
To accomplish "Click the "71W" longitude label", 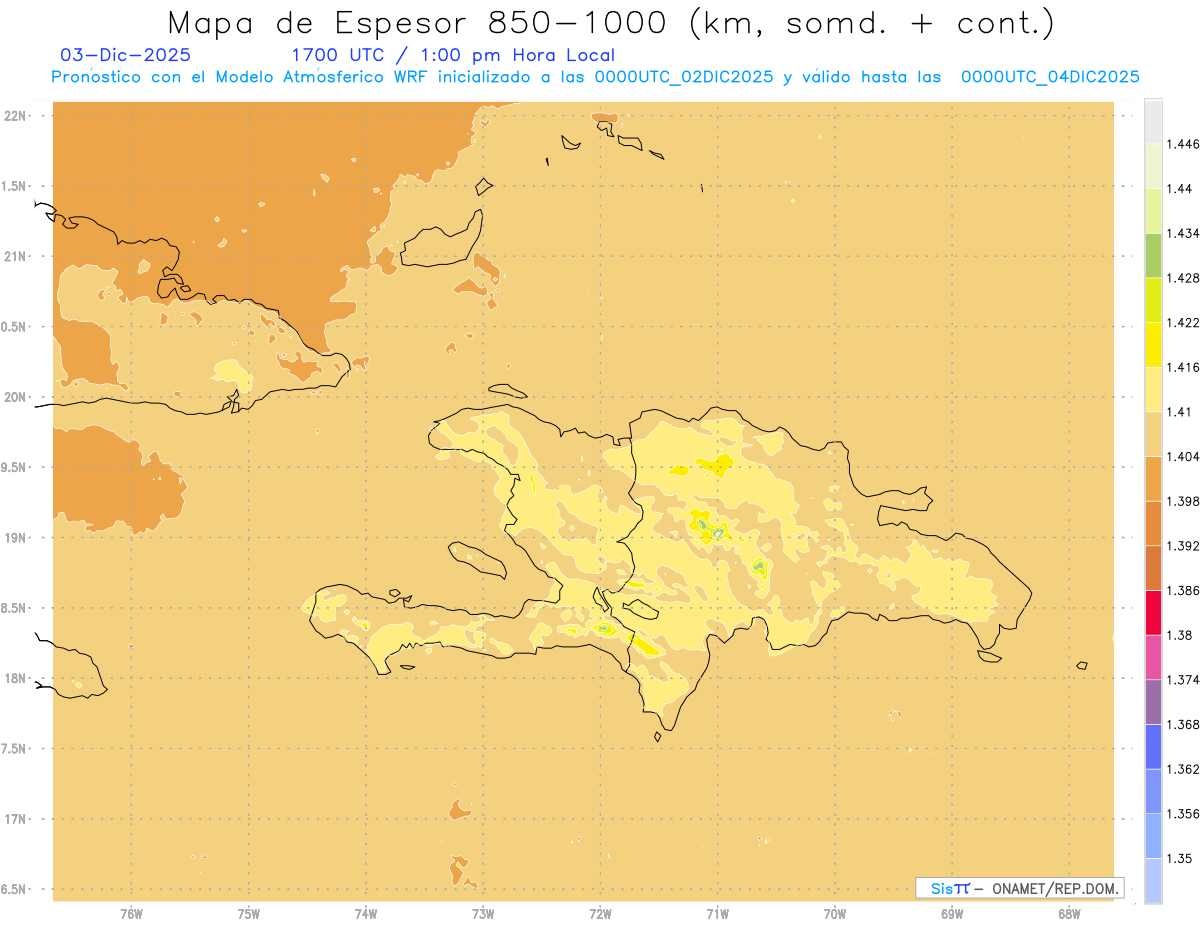I will 718,914.
